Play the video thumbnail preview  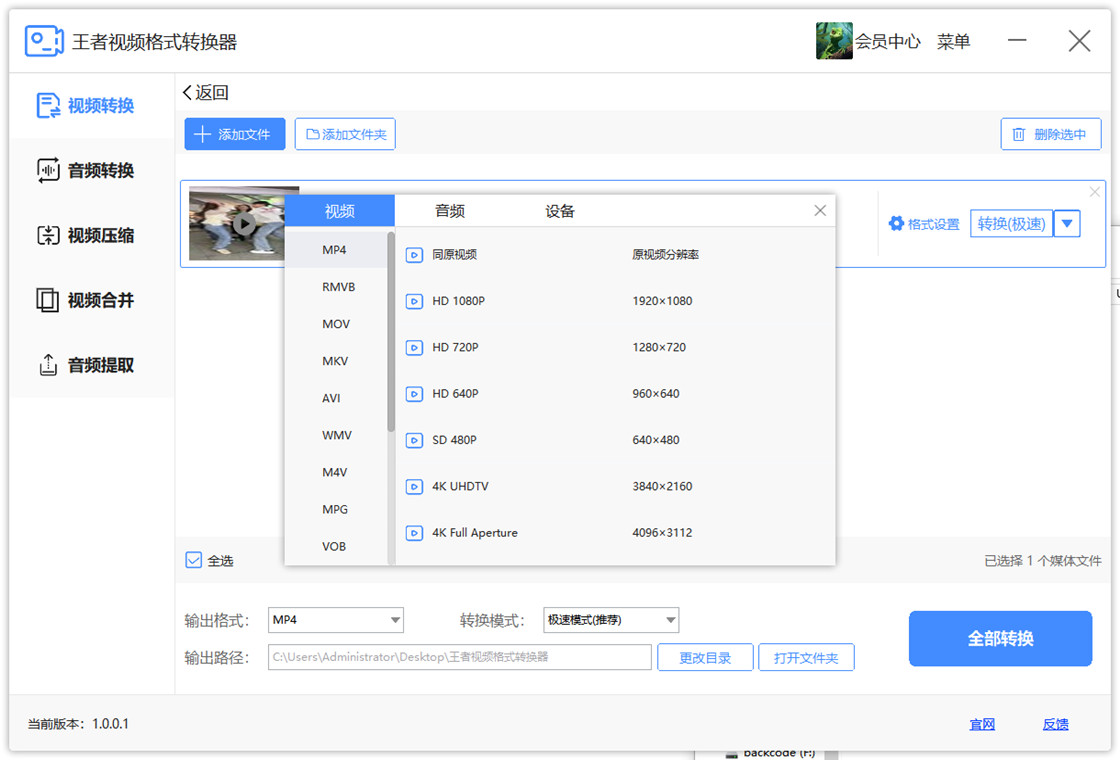tap(244, 224)
